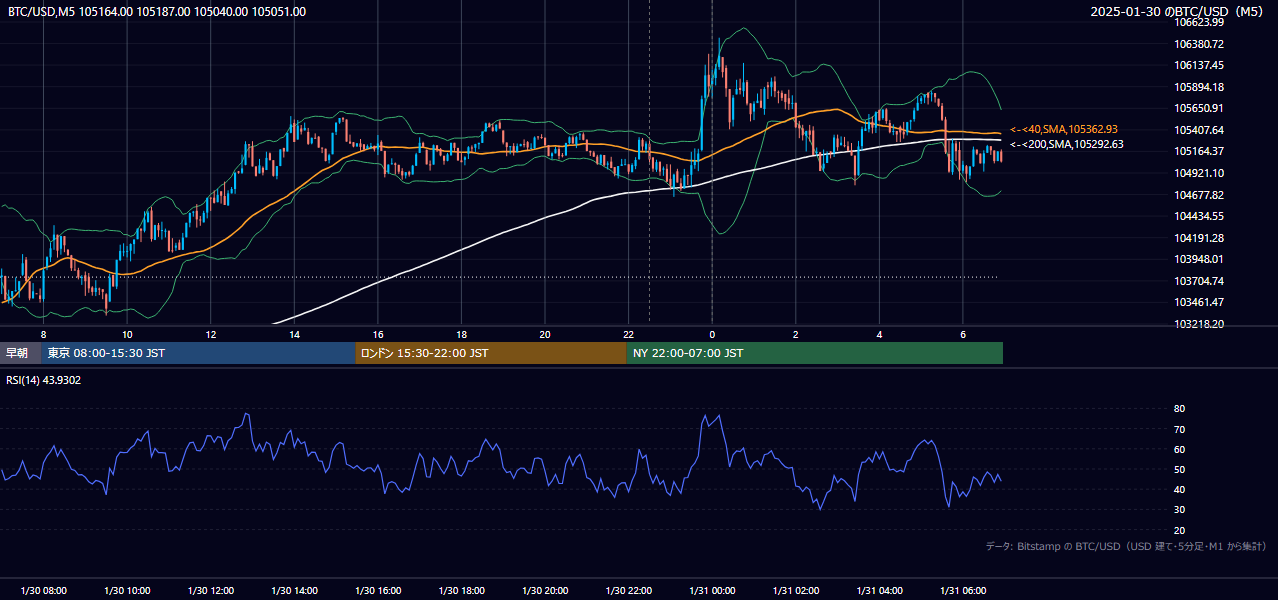Click bottom time label 1/31 02:00
Viewport: 1278px width, 600px height.
tap(796, 591)
